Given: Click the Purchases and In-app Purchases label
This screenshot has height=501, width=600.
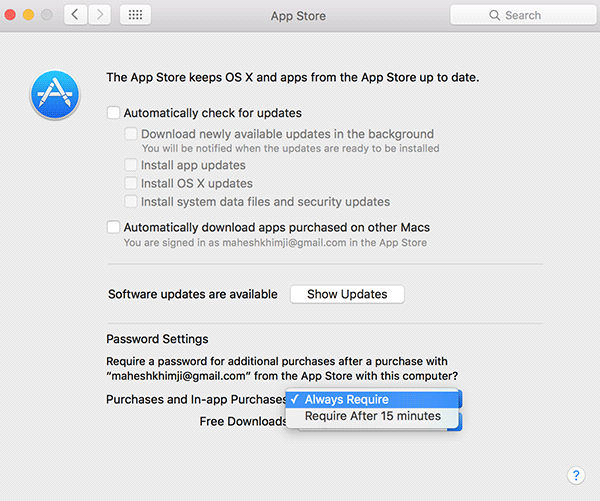Looking at the screenshot, I should (x=196, y=399).
